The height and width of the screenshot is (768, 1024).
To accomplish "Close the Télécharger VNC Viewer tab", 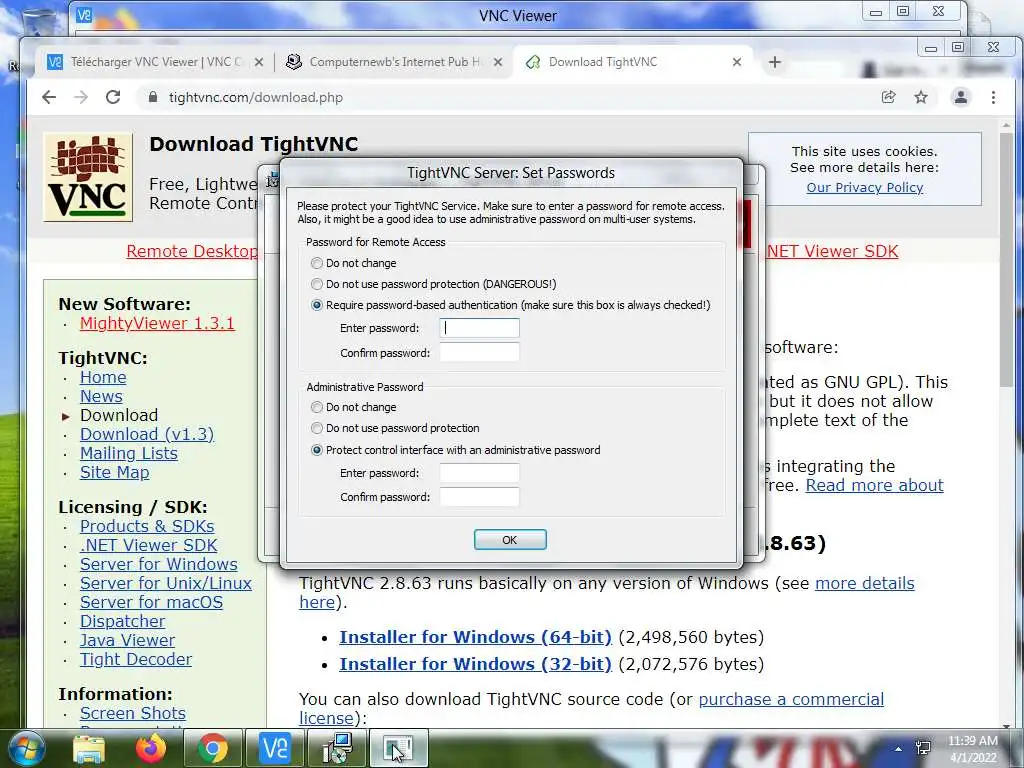I will pyautogui.click(x=259, y=62).
